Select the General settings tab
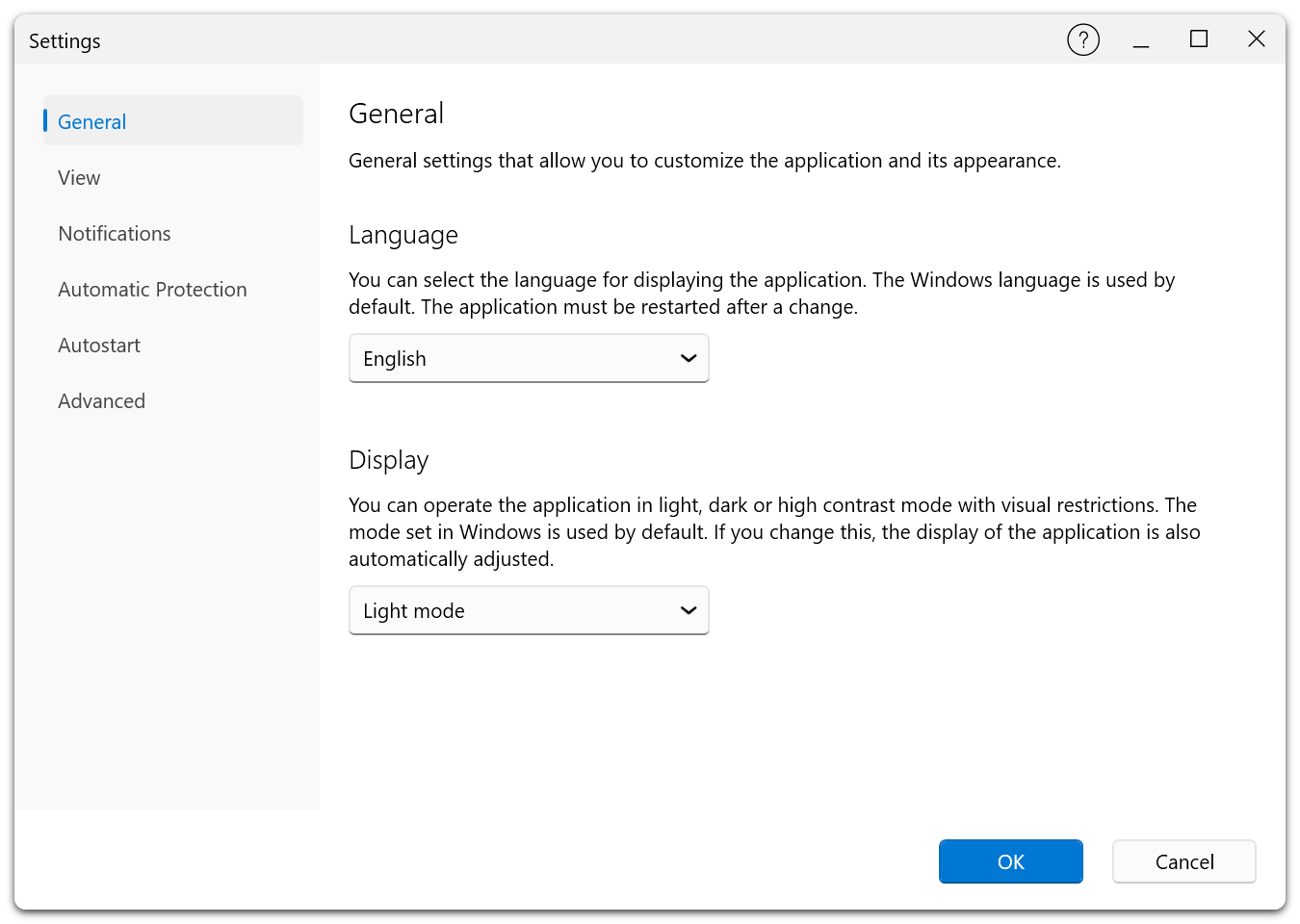1300x924 pixels. (x=173, y=121)
